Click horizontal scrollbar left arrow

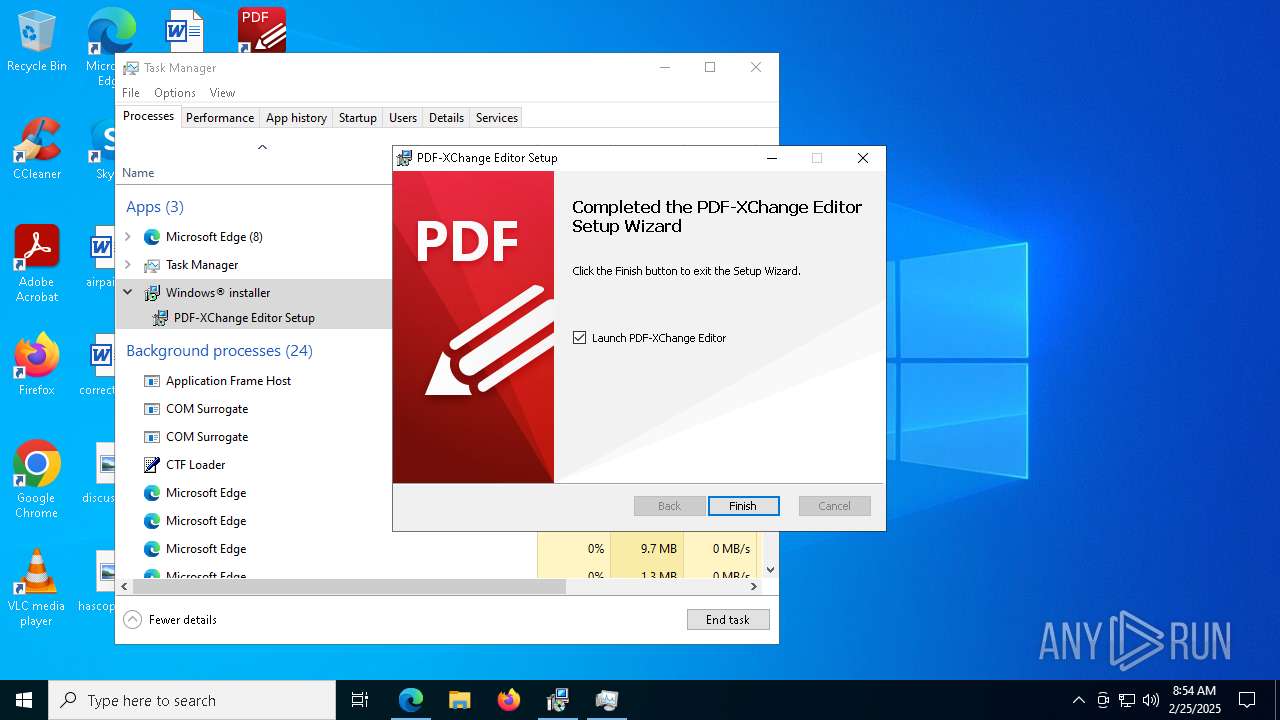point(124,587)
